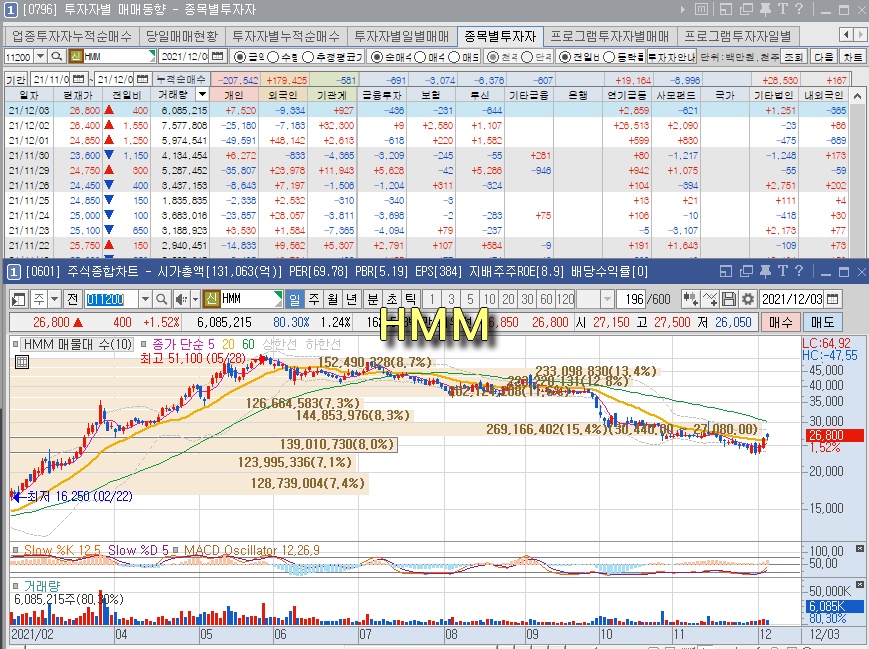Screen dimensions: 869x649
Task: Search stock code in investor trend window
Action: 57,57
